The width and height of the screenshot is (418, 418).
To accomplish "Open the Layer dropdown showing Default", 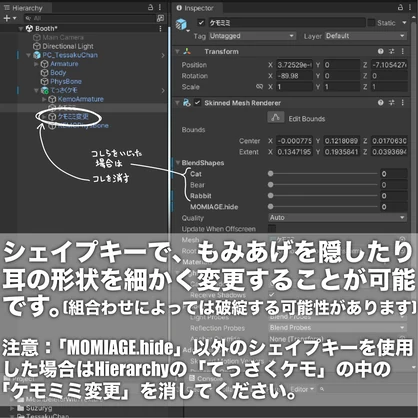I will [366, 36].
